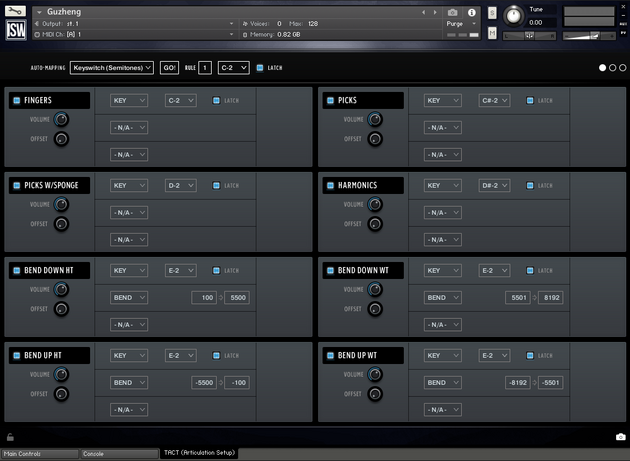The width and height of the screenshot is (630, 461).
Task: Open the snapshot camera in header
Action: 452,12
